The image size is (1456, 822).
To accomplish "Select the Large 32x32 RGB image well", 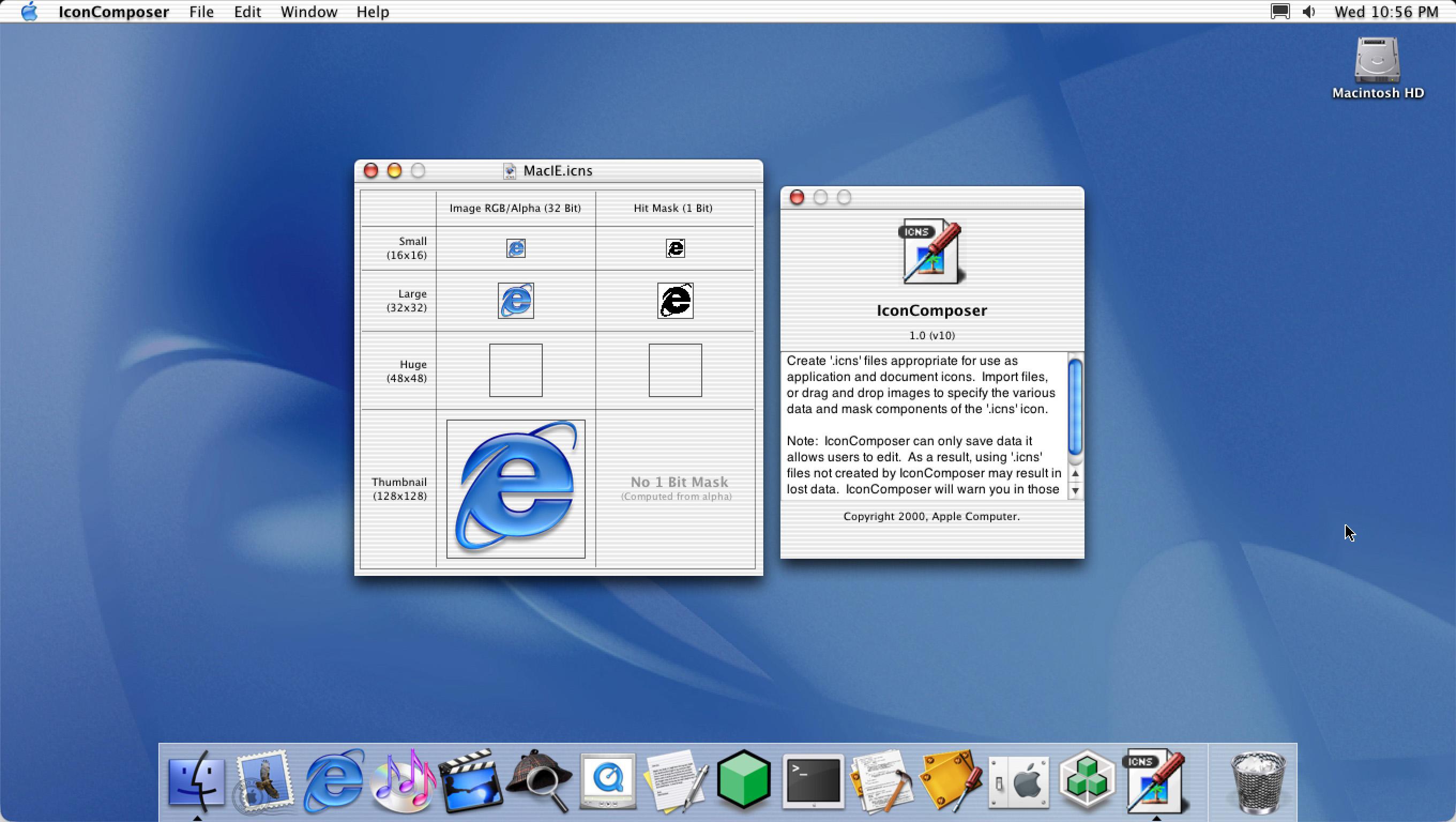I will point(516,301).
